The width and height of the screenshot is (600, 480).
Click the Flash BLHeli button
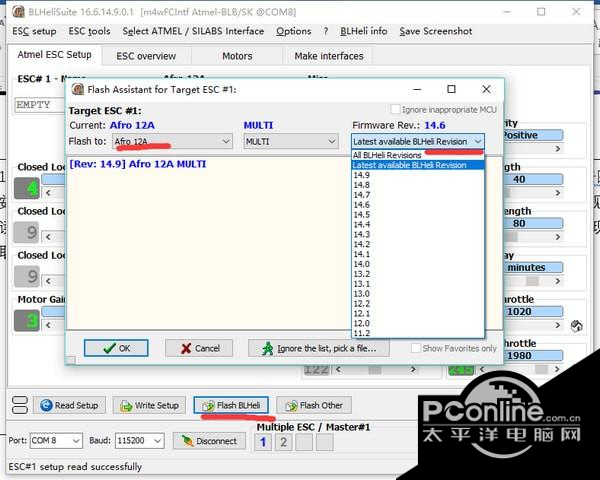pos(231,405)
